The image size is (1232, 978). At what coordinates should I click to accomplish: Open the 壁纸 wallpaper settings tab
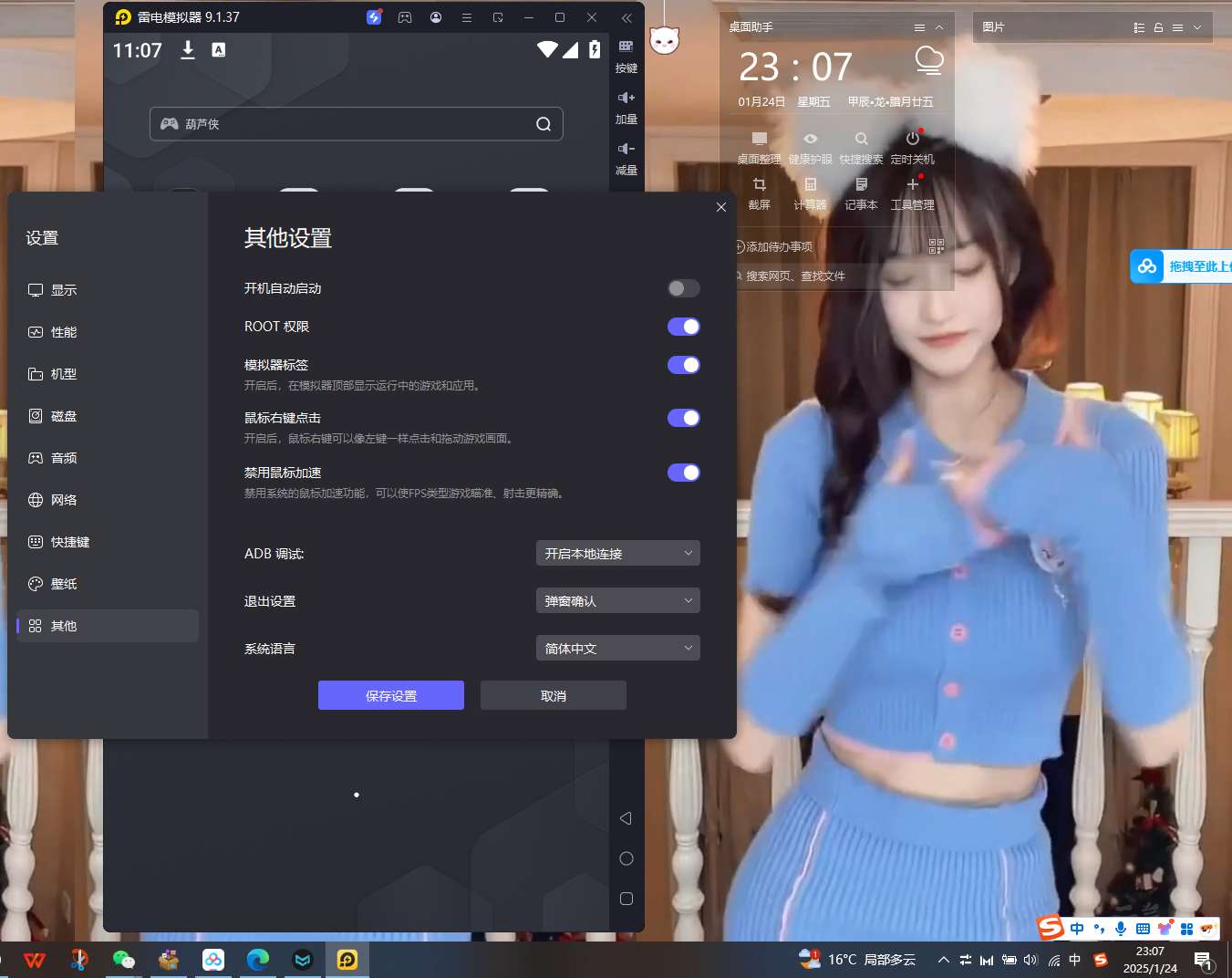pyautogui.click(x=107, y=584)
